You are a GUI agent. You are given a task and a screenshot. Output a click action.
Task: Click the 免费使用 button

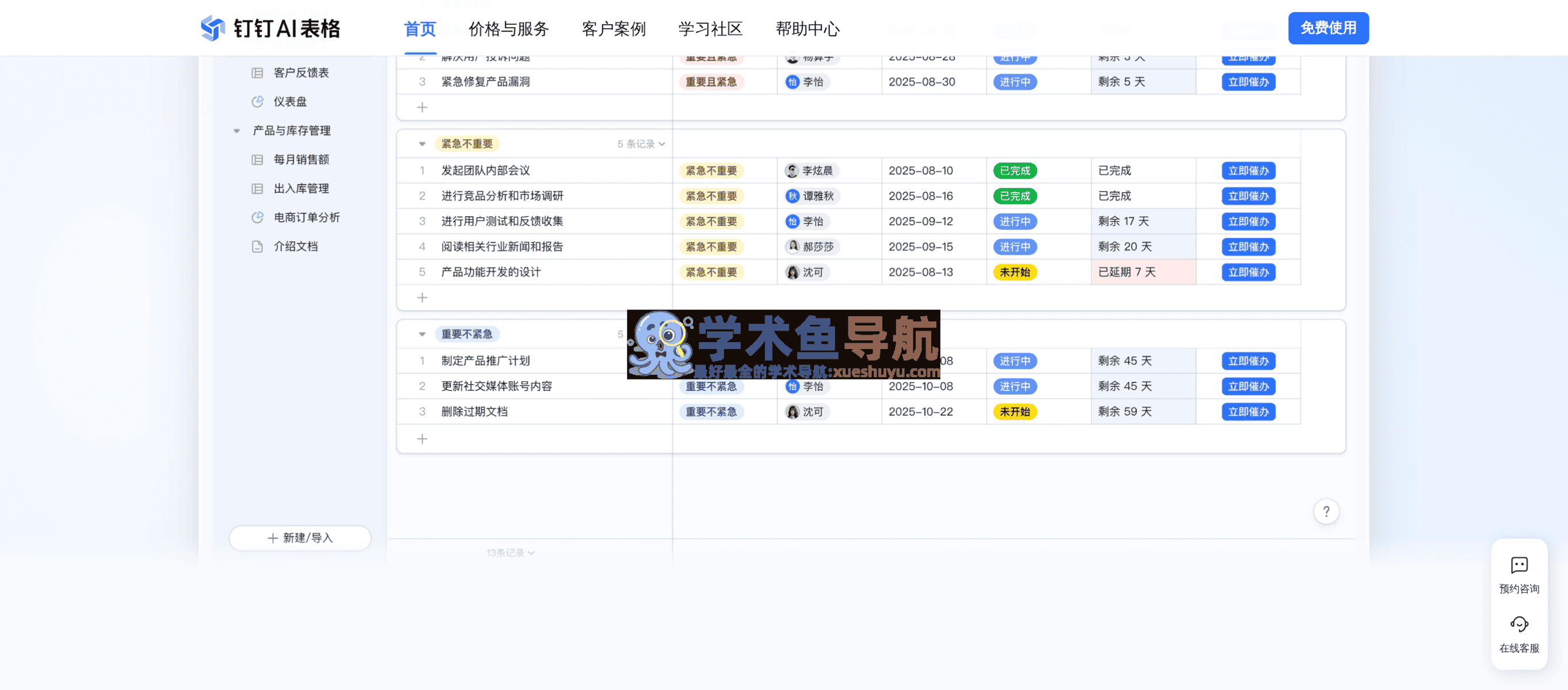click(x=1328, y=28)
